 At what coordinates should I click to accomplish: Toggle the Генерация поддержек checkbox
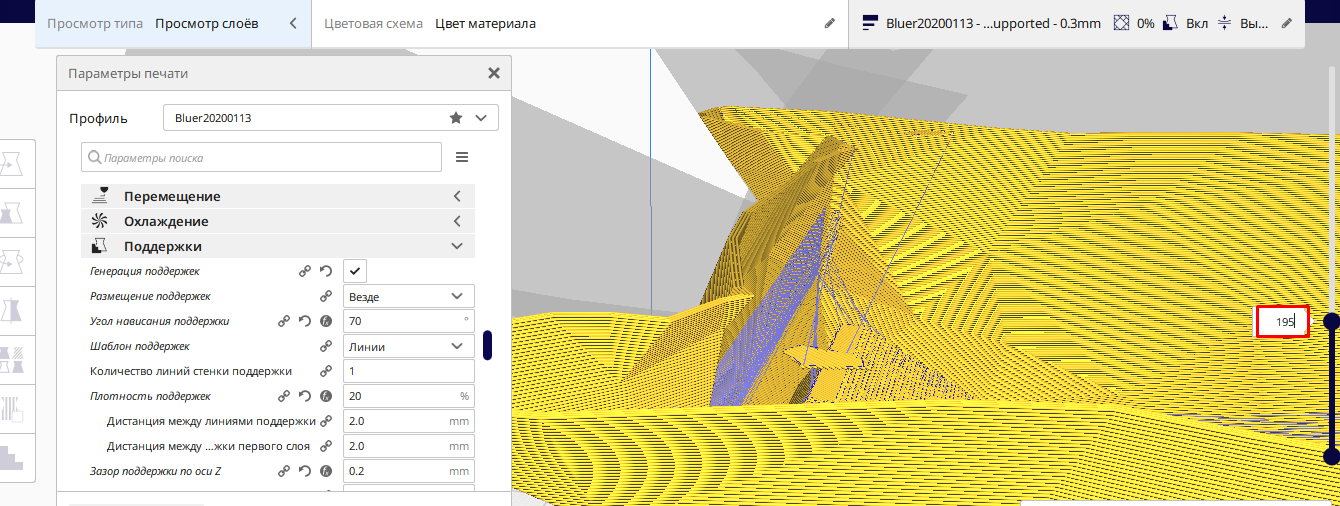355,271
